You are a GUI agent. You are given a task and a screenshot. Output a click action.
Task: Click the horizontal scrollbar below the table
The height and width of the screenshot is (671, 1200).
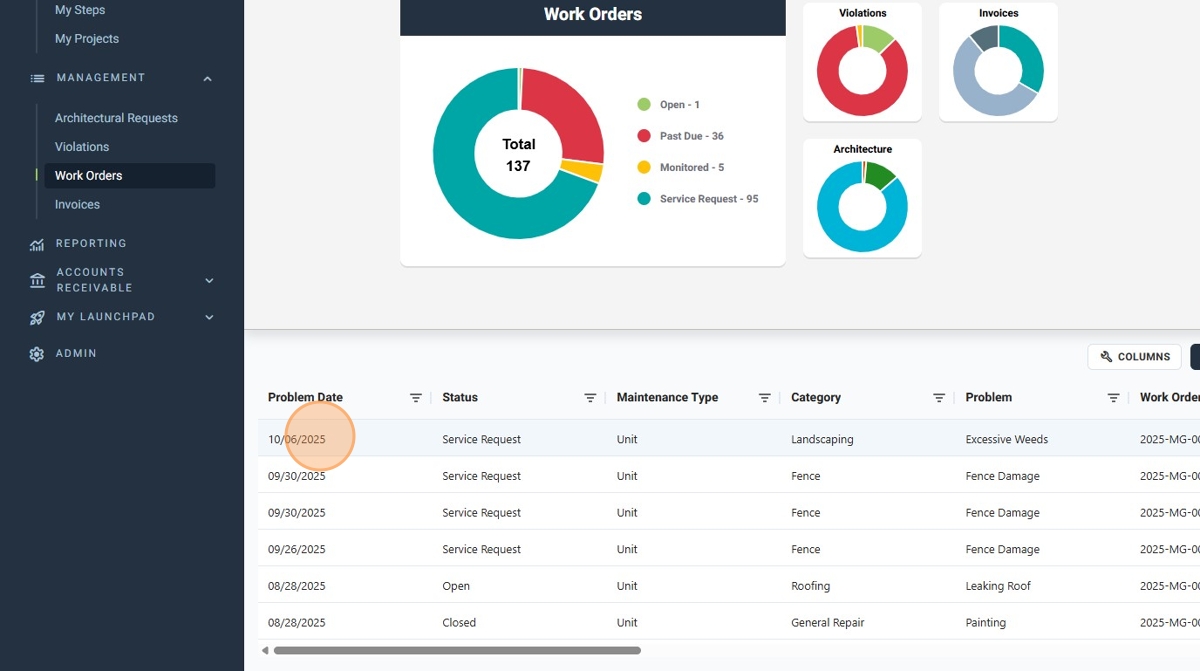(457, 651)
